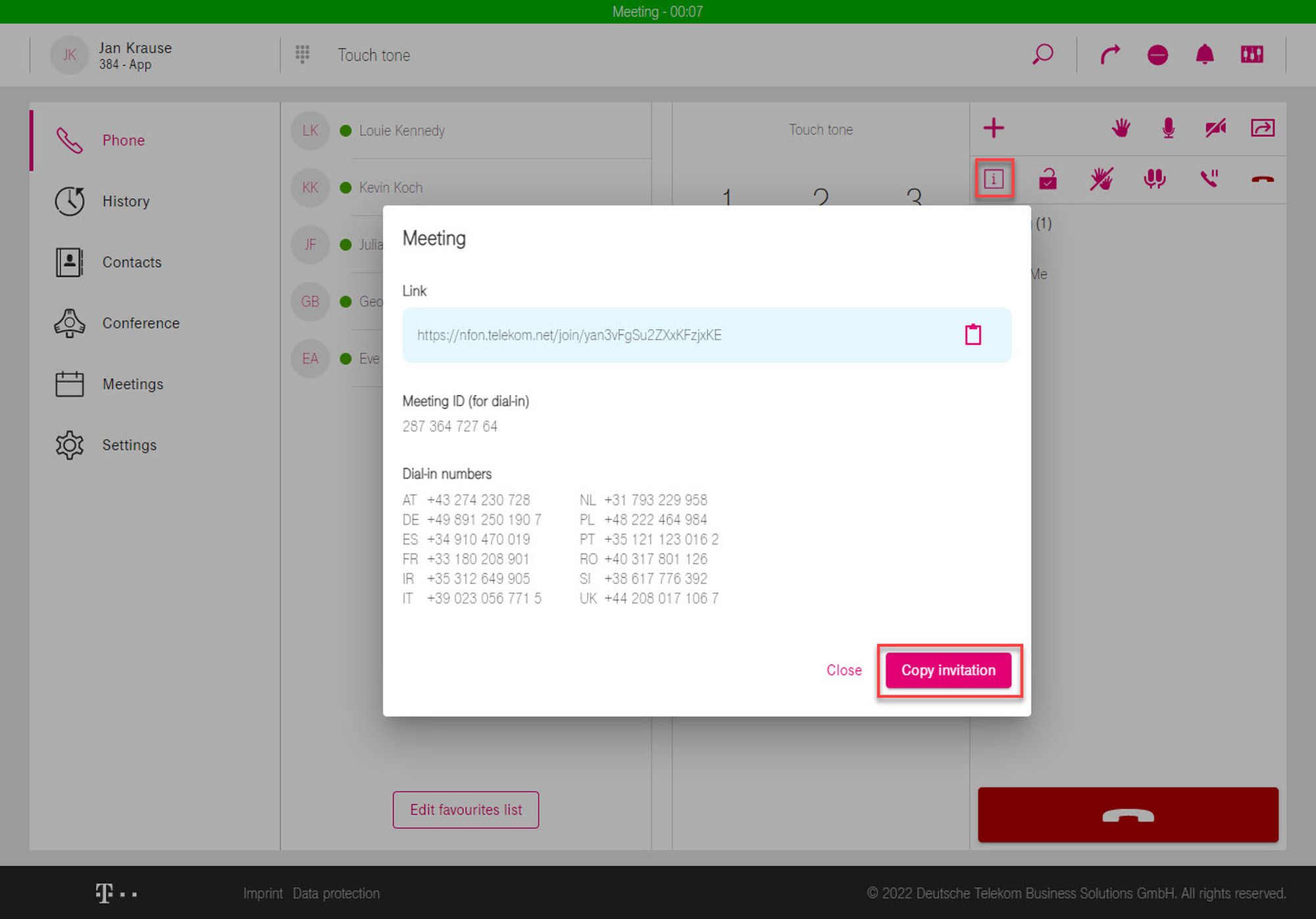The height and width of the screenshot is (919, 1316).
Task: Open the meeting info icon
Action: pyautogui.click(x=994, y=178)
